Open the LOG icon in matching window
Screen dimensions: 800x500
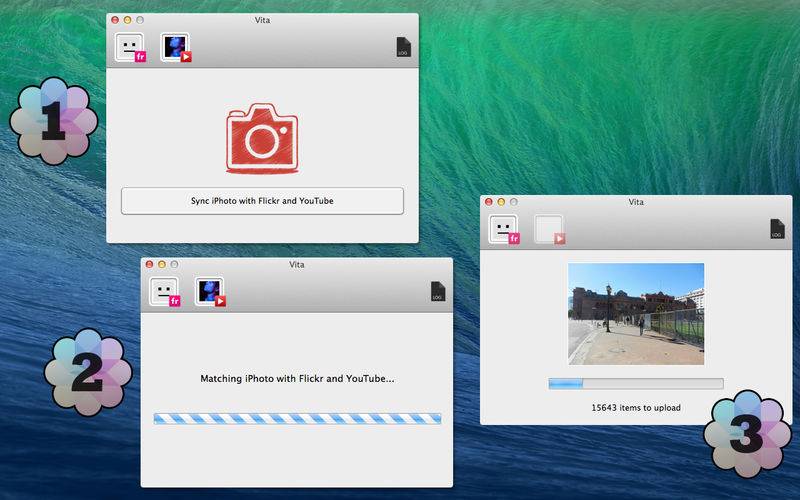click(x=438, y=291)
